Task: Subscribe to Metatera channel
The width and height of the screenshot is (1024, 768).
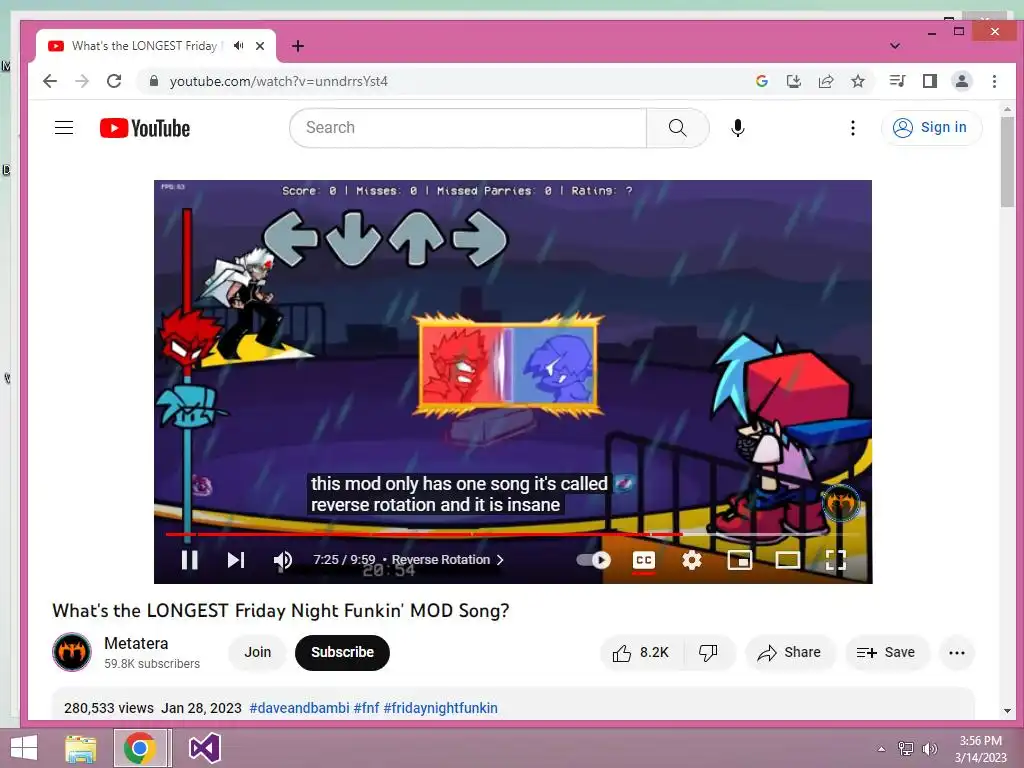Action: pyautogui.click(x=342, y=652)
